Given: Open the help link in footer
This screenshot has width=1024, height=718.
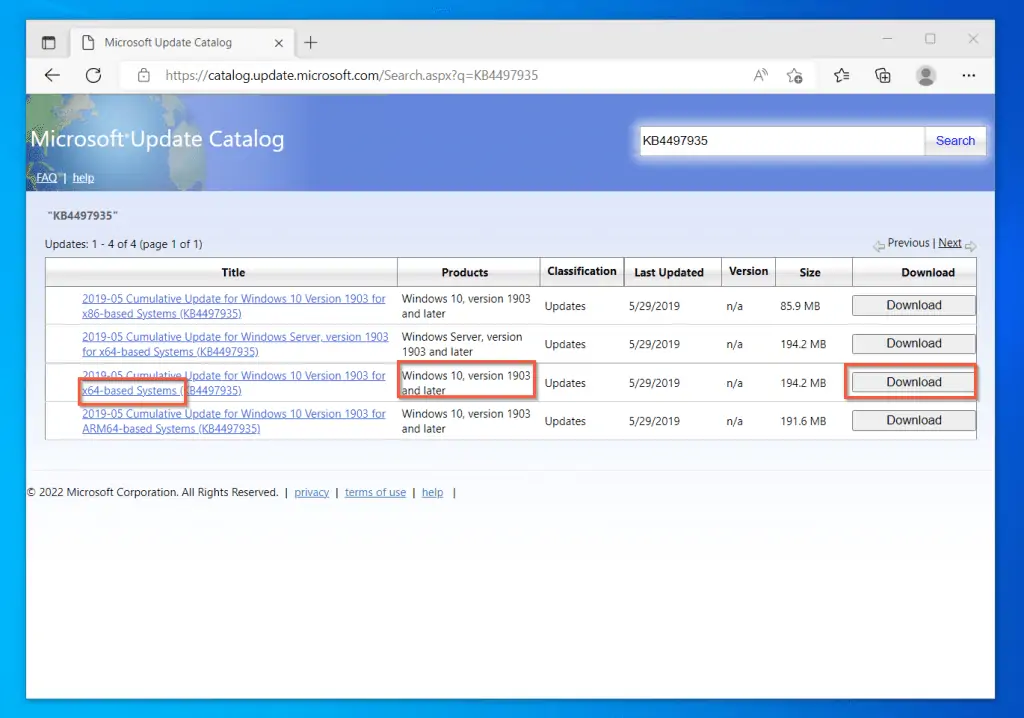Looking at the screenshot, I should tap(432, 493).
